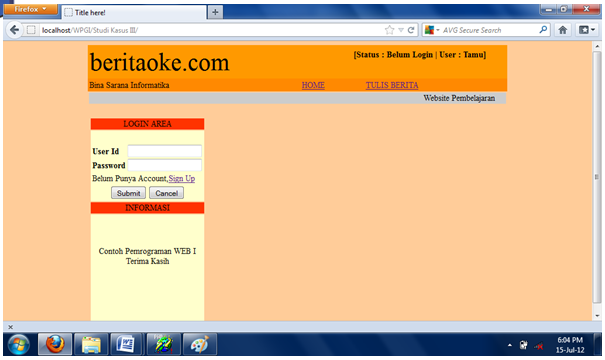Click the 'Terima Kasih' text

coord(147,261)
